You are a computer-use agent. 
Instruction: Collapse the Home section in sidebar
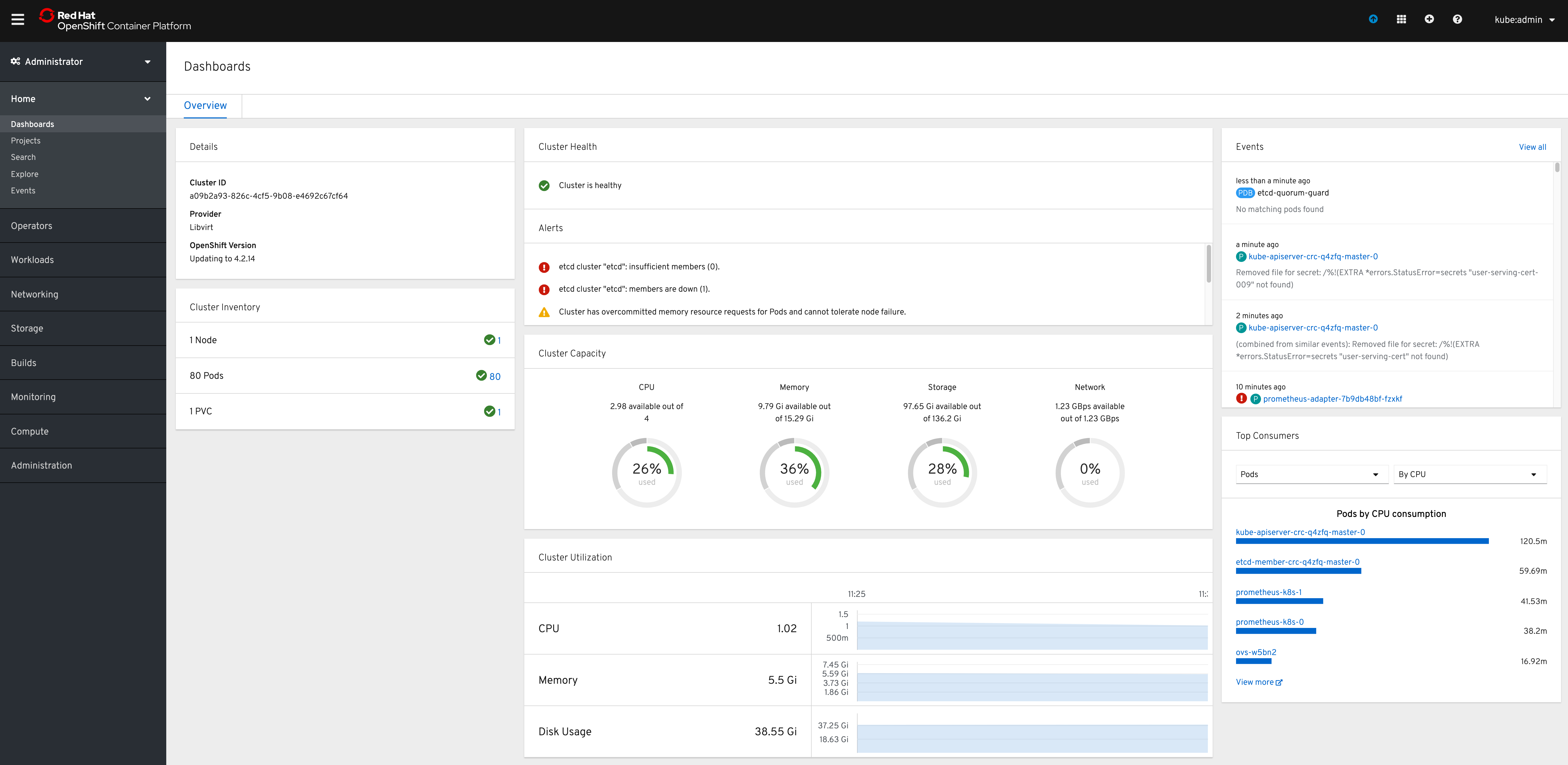(147, 98)
